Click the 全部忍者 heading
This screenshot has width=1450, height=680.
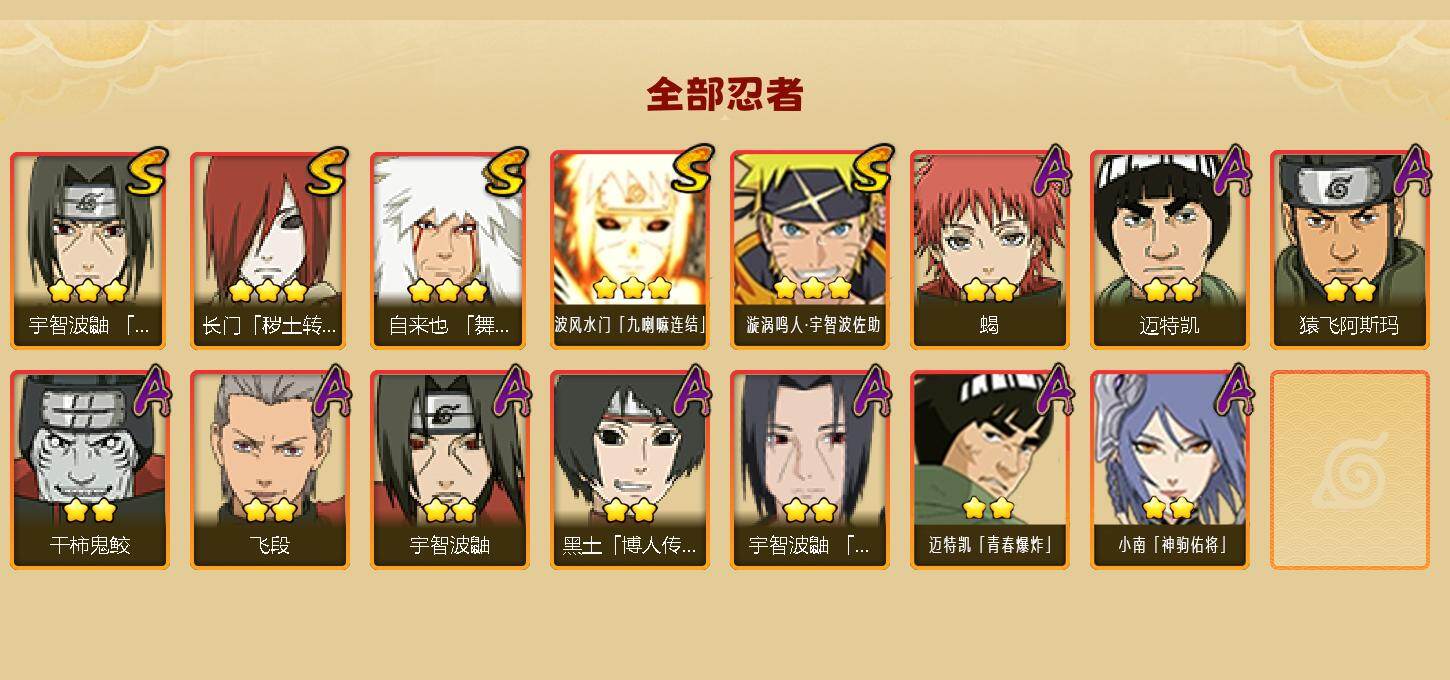[725, 95]
